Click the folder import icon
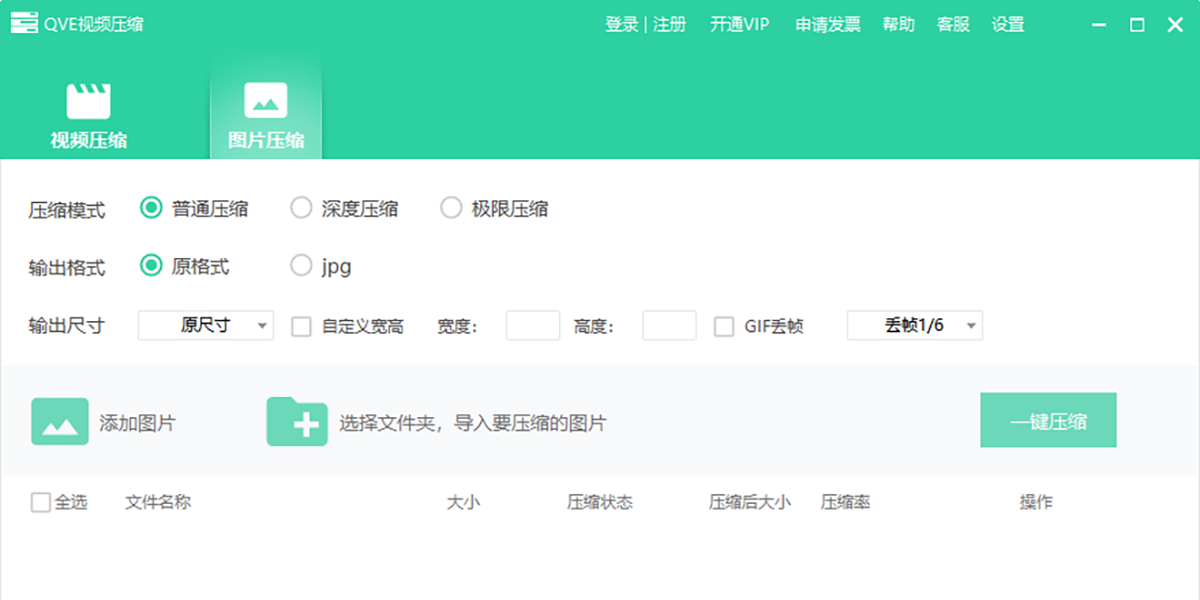The height and width of the screenshot is (600, 1200). pos(296,422)
